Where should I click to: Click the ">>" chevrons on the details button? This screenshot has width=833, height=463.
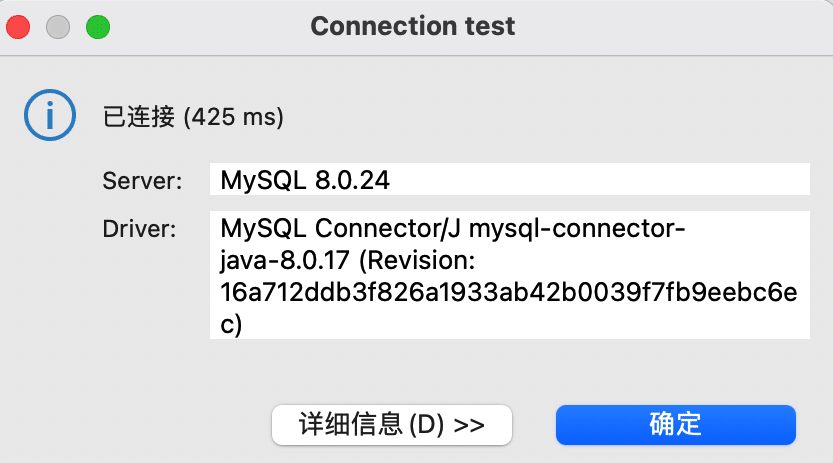click(x=469, y=424)
